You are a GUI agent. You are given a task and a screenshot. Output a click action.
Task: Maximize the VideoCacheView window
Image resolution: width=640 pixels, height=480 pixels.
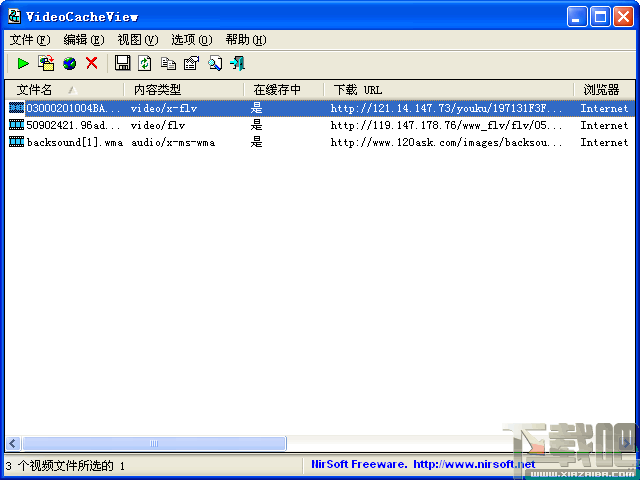[x=600, y=17]
